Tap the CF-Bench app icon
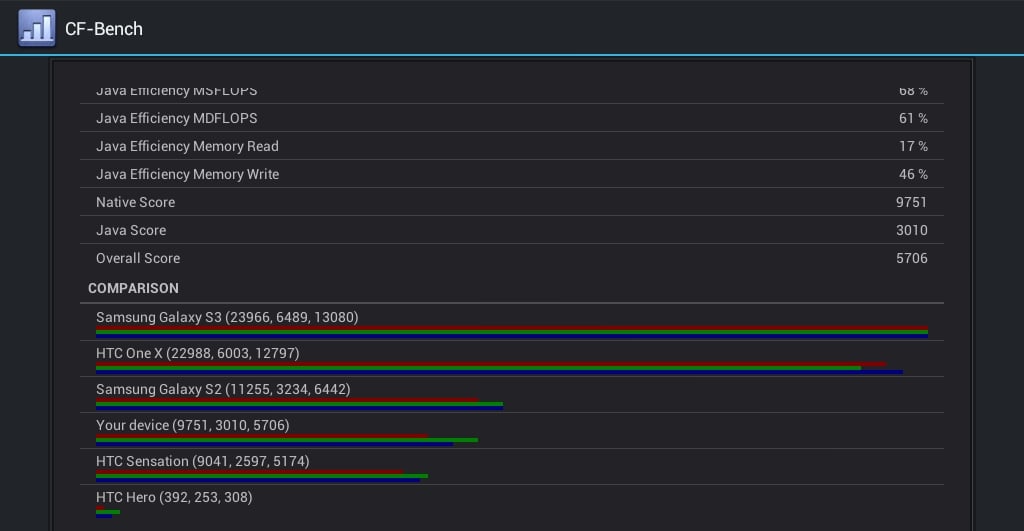Screen dimensions: 1024x531 37,28
